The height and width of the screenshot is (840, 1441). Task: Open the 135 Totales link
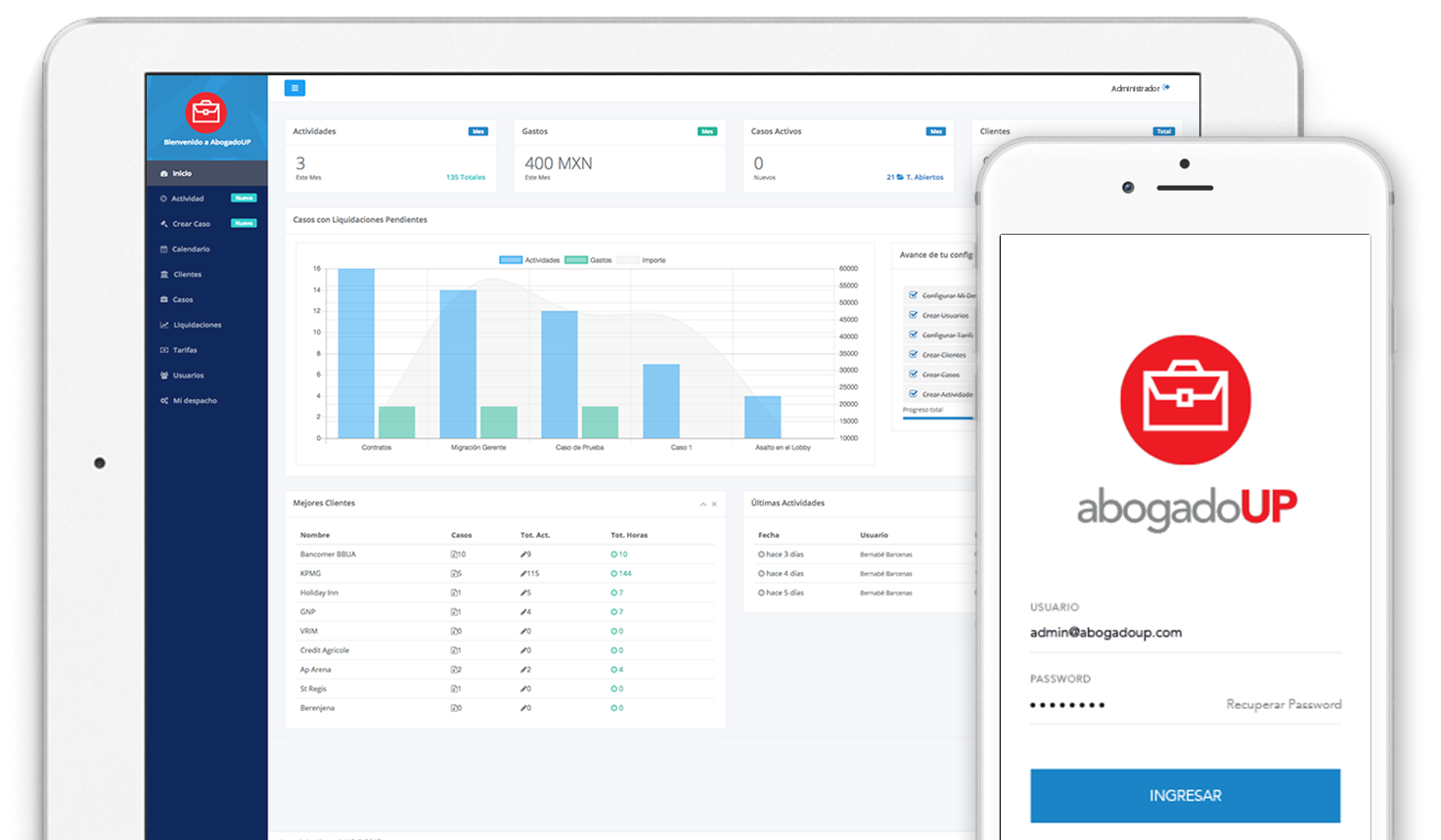[x=466, y=178]
